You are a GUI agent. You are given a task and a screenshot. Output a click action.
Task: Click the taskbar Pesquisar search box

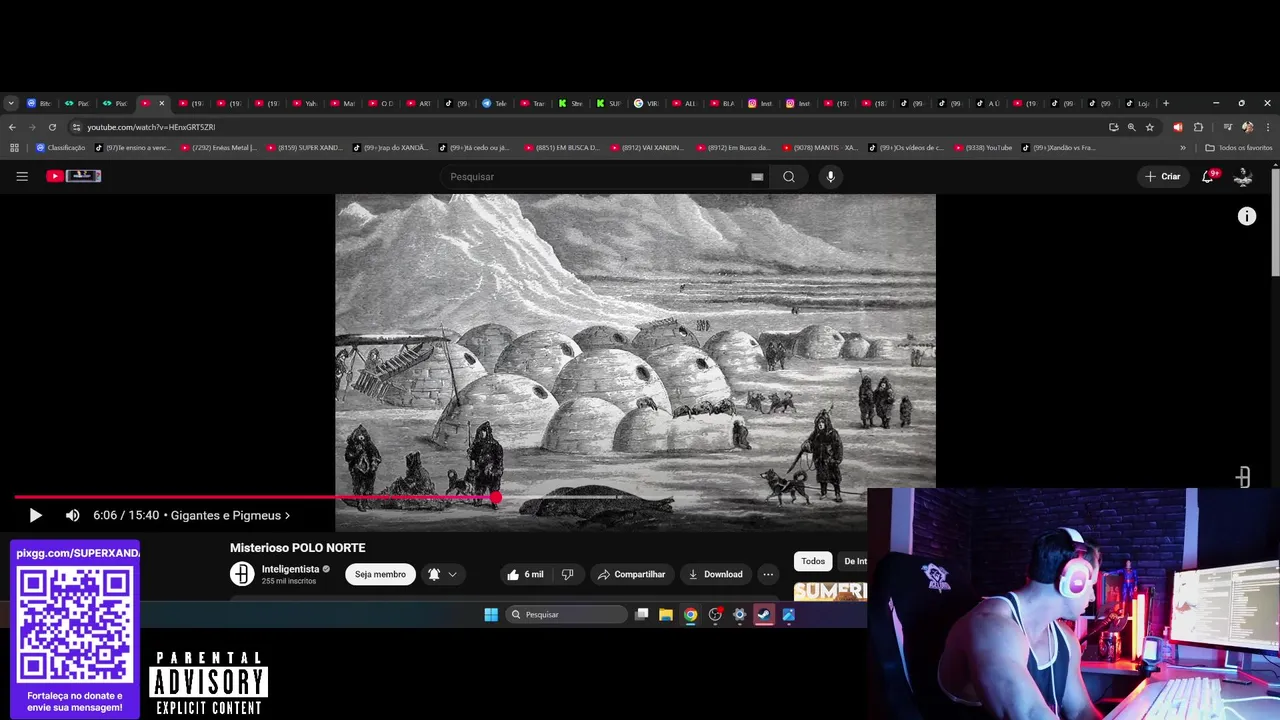(x=566, y=615)
